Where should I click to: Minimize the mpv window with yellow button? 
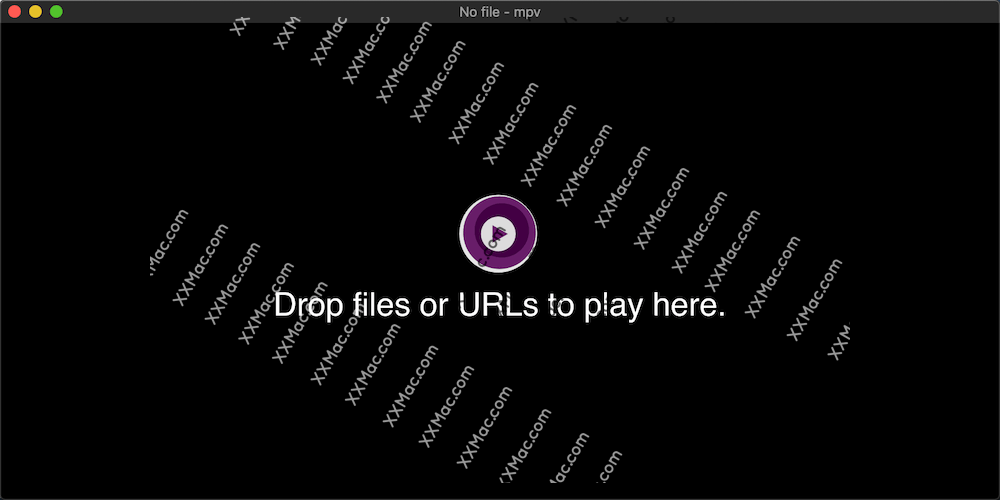(35, 11)
